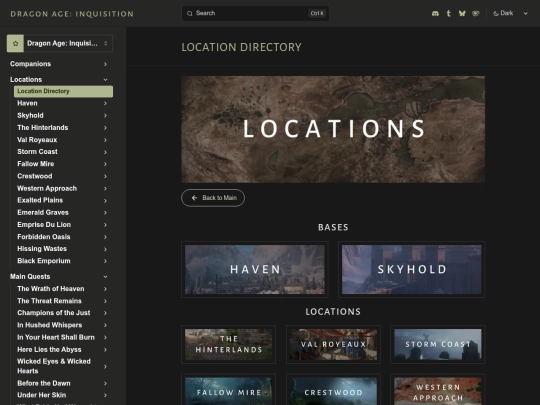This screenshot has height=405, width=540.
Task: Open Champions of the Just quest
Action: point(54,313)
